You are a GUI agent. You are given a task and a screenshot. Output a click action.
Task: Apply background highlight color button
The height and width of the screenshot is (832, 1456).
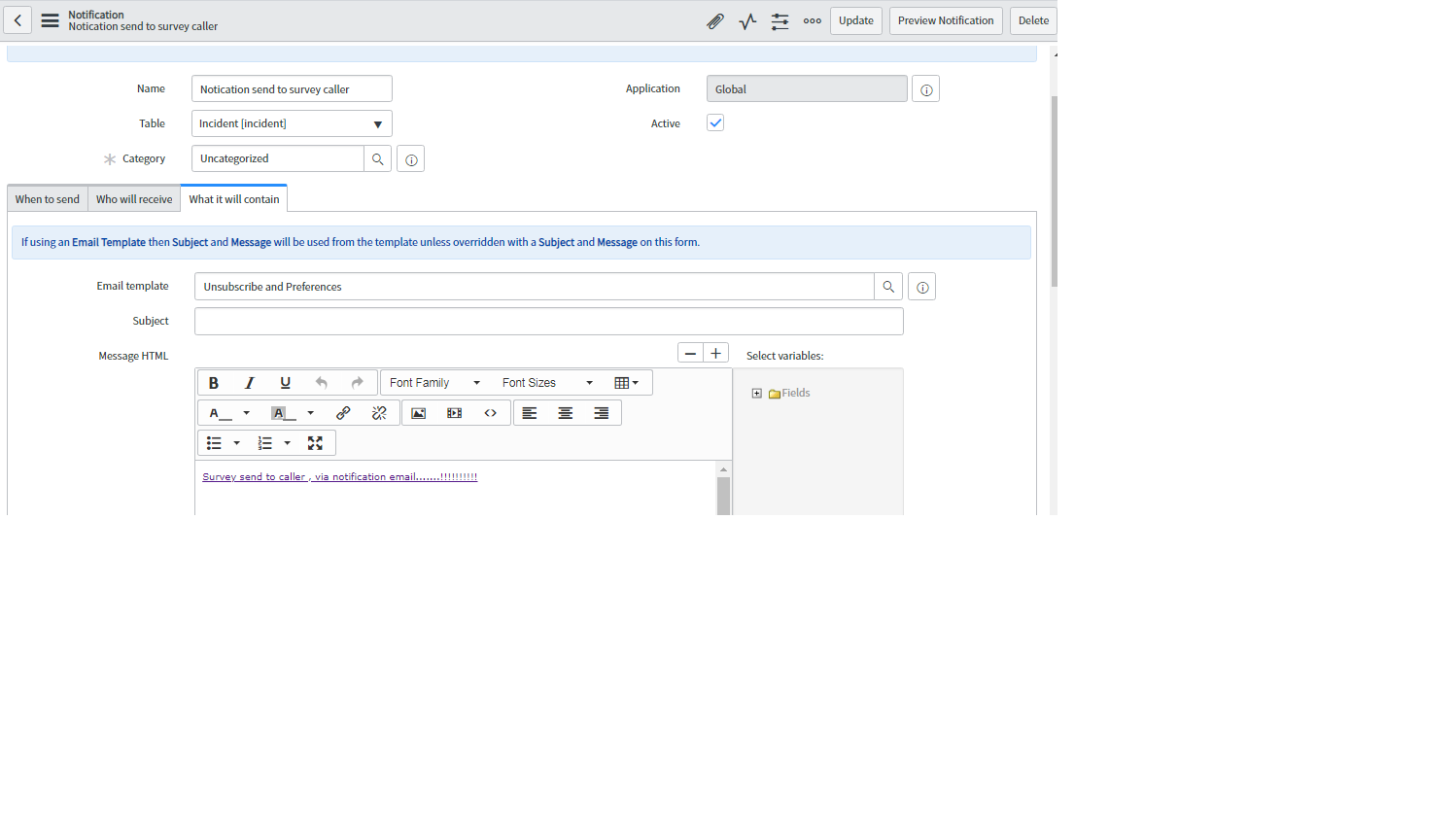pos(283,413)
